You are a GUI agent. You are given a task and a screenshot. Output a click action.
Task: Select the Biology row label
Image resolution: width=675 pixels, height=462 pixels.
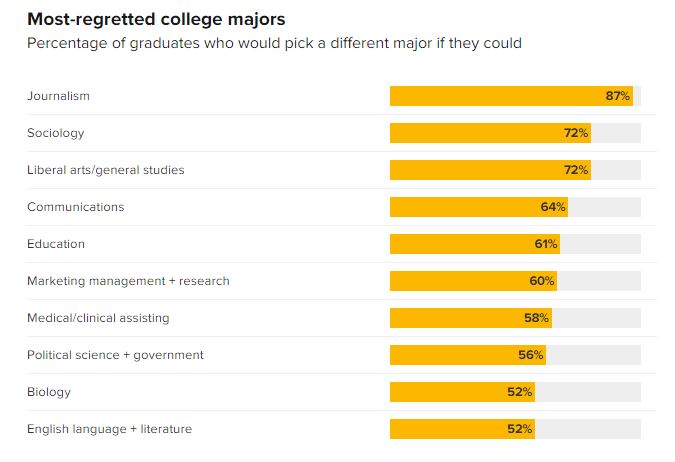[x=49, y=392]
